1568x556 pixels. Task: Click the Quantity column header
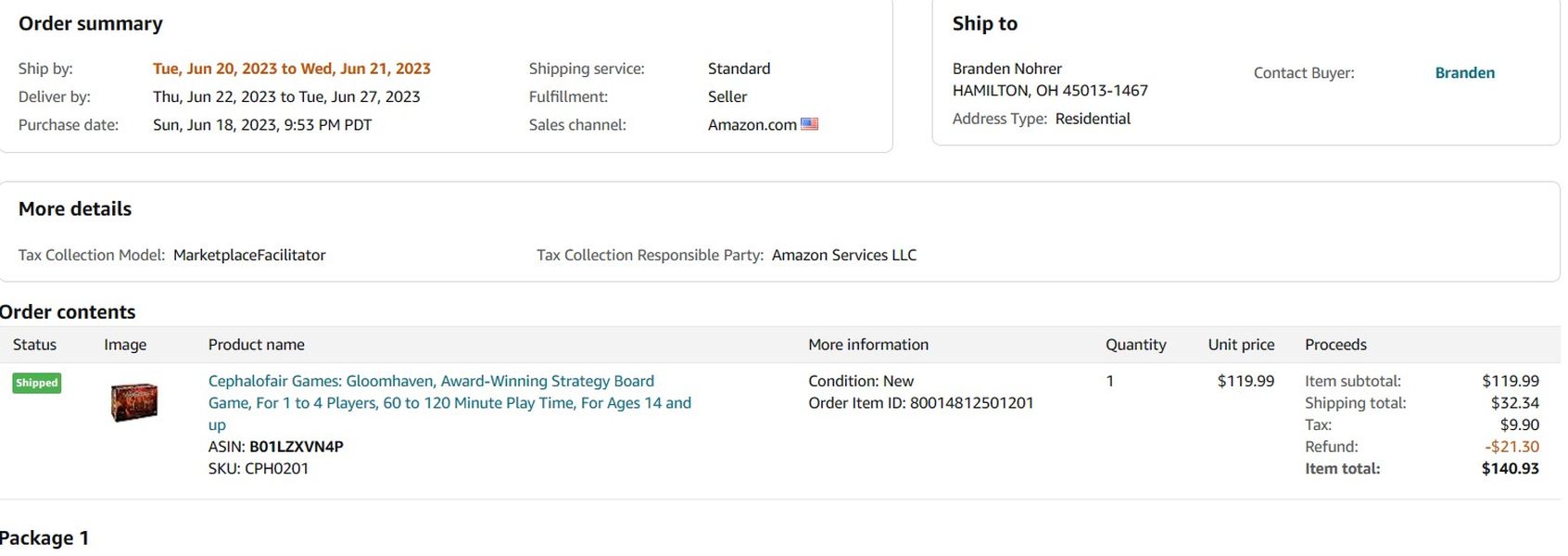click(1135, 345)
